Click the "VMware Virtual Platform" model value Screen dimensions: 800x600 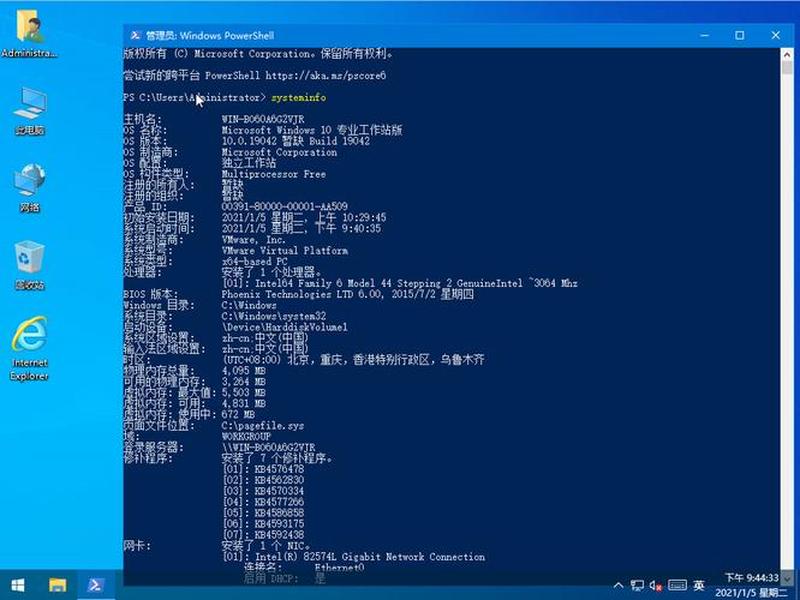click(285, 251)
